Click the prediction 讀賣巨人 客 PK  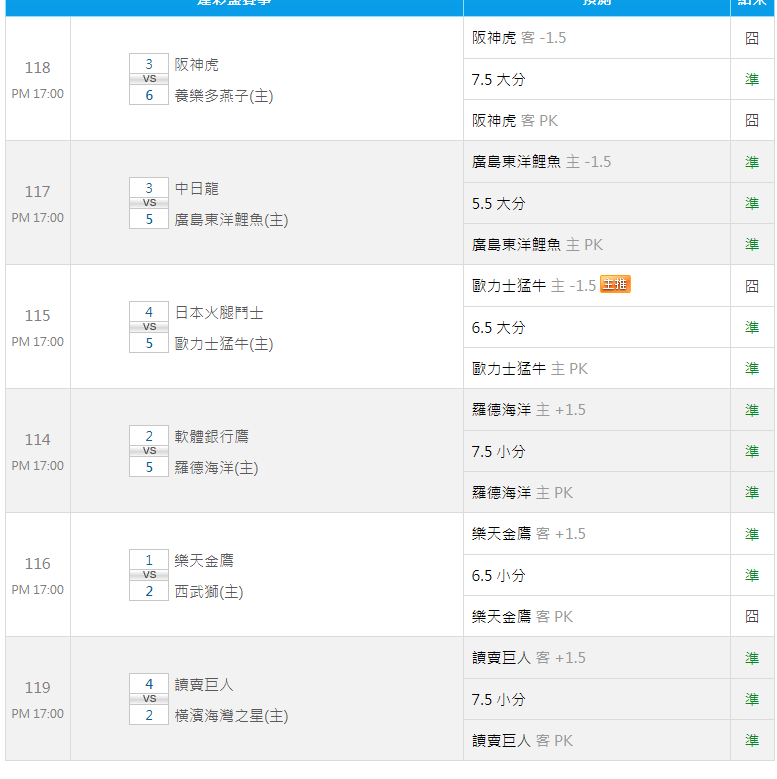click(x=522, y=740)
